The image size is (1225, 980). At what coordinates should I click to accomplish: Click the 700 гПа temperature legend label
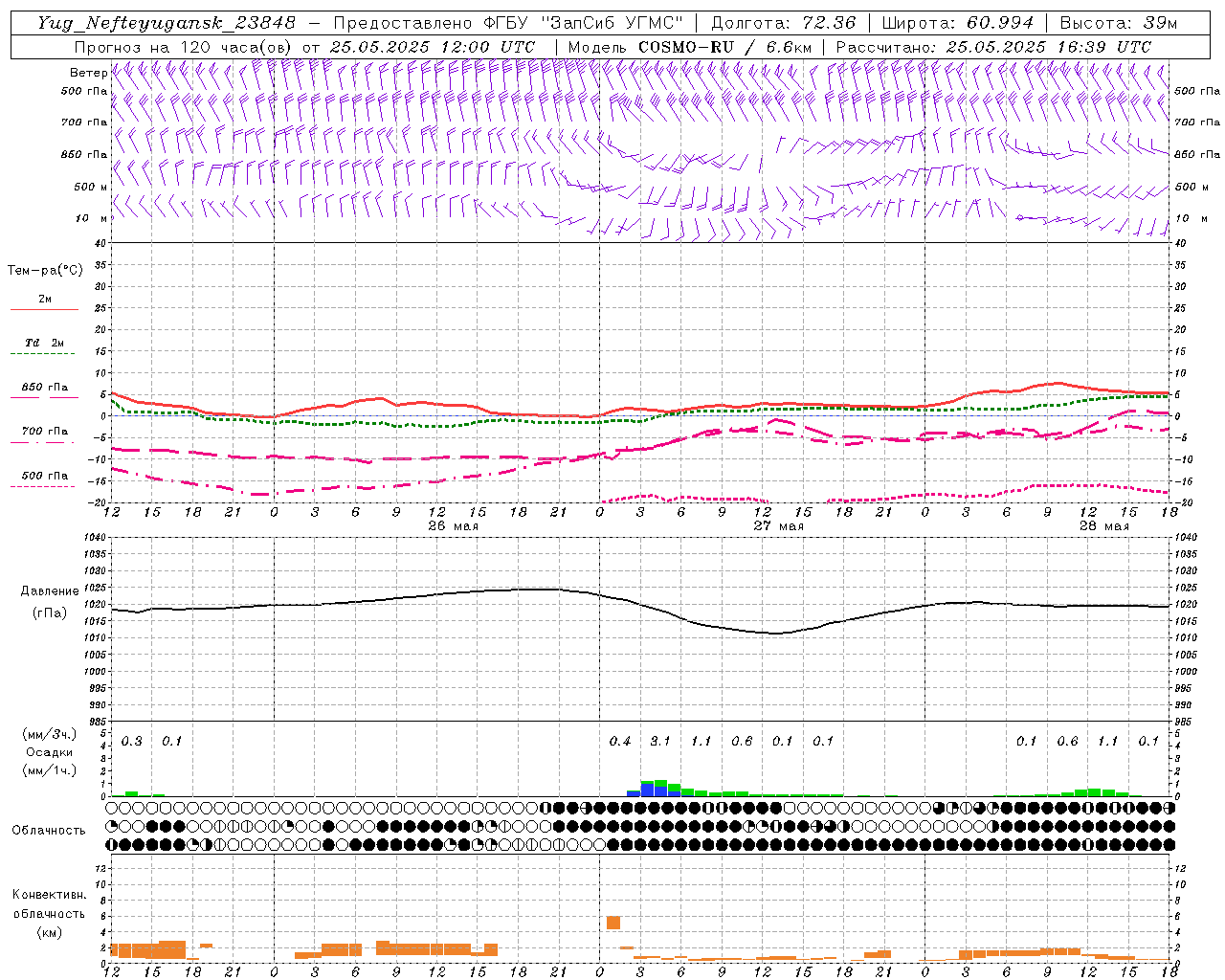pyautogui.click(x=45, y=432)
